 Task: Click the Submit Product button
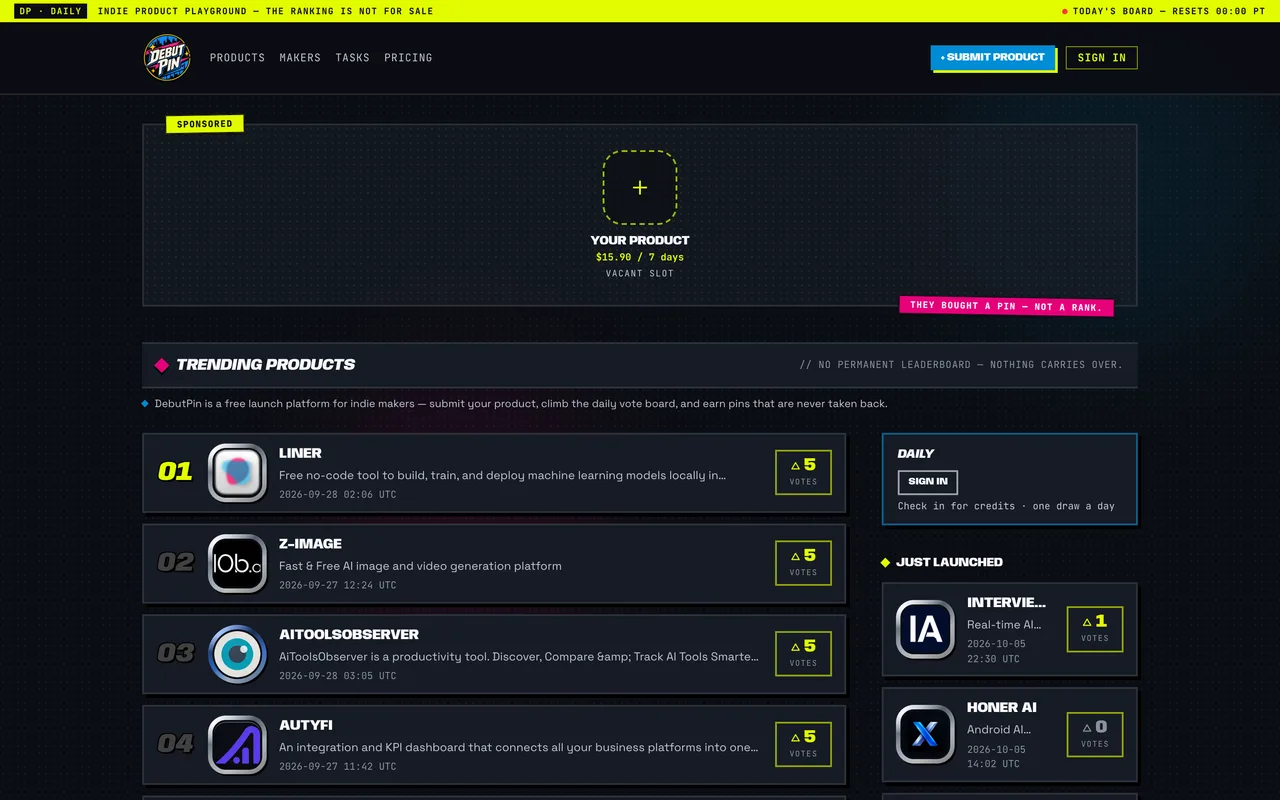click(x=993, y=58)
